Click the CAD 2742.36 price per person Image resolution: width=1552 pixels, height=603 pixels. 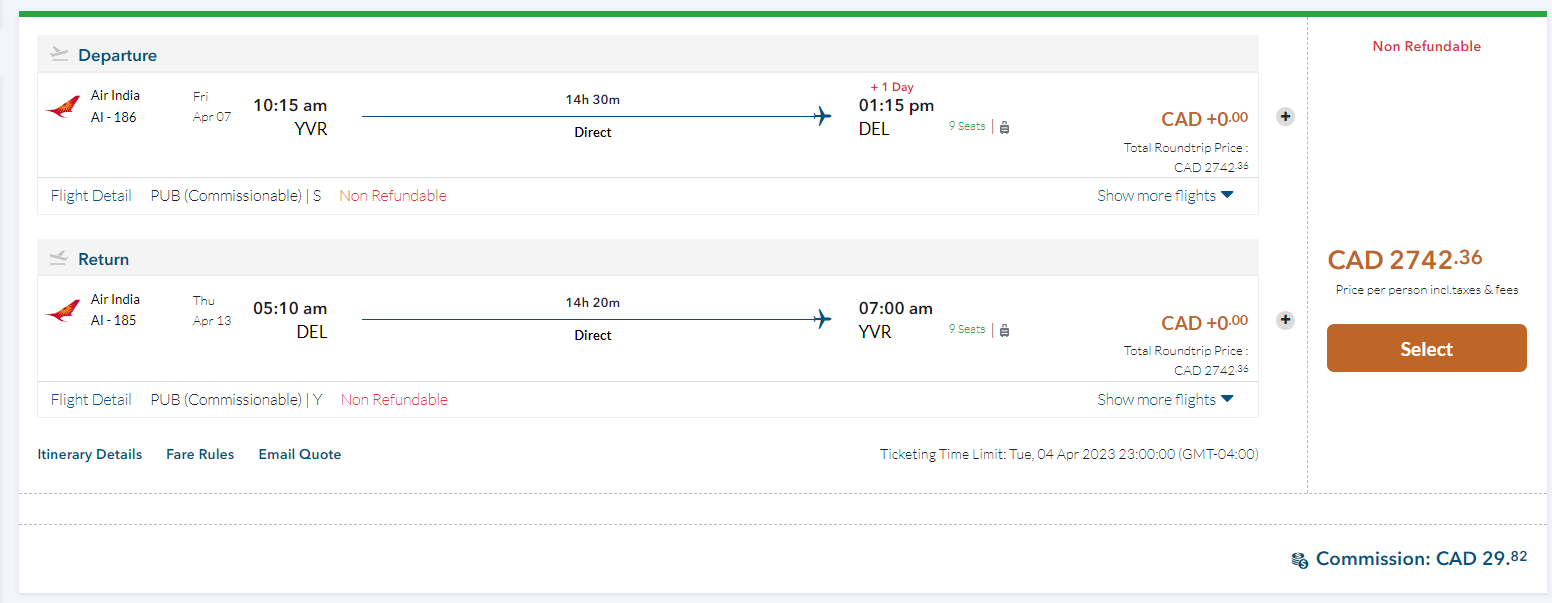(x=1404, y=260)
